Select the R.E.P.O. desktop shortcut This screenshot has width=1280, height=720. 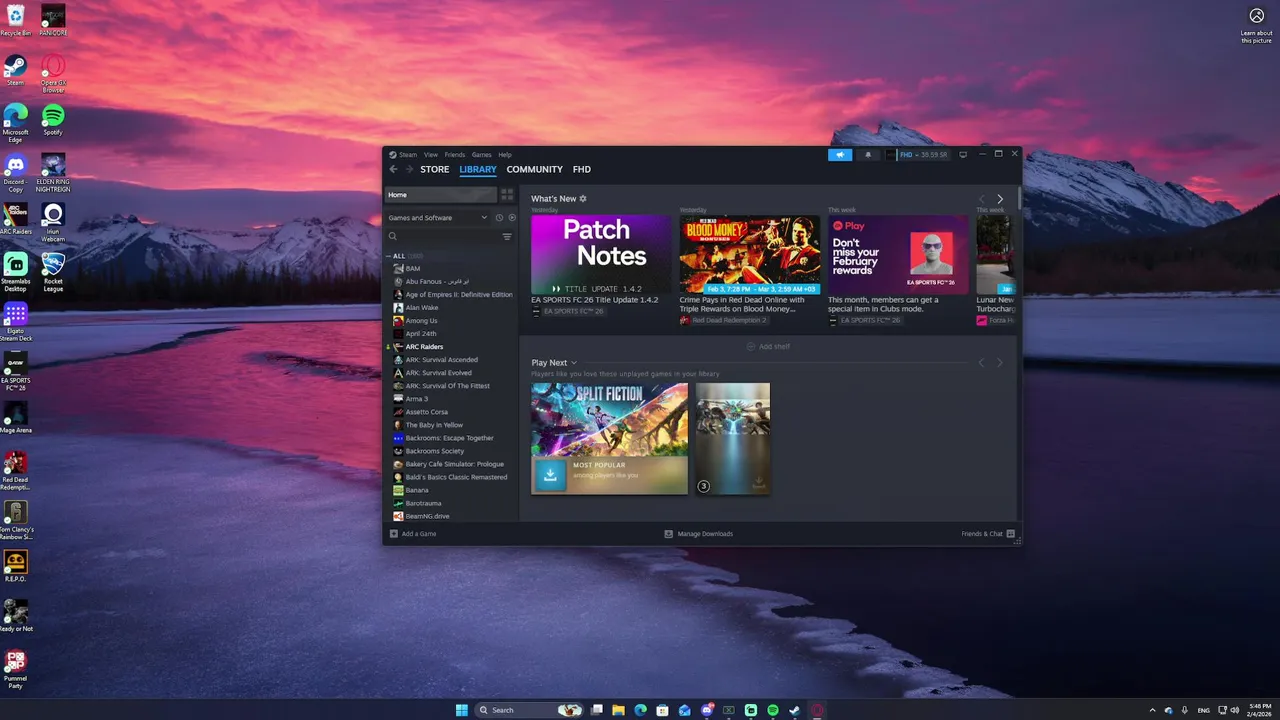point(15,566)
